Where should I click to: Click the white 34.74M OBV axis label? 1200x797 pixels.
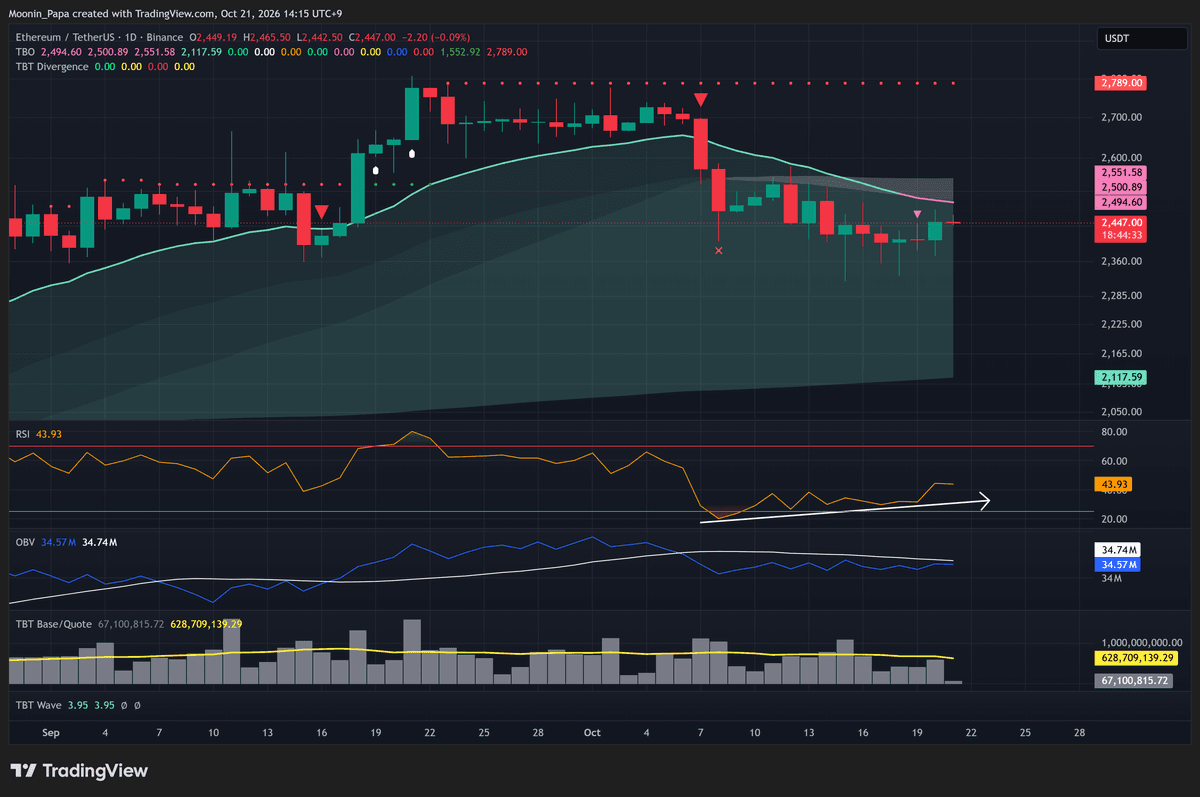(1120, 551)
